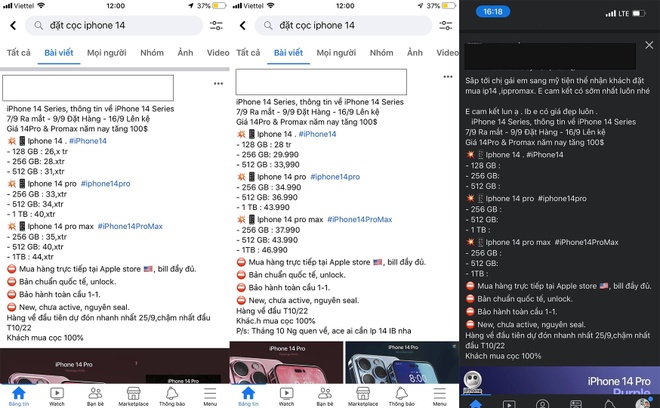Tap 'Khác.h mua cọc 100%' in middle post
This screenshot has height=408, width=660.
point(275,321)
